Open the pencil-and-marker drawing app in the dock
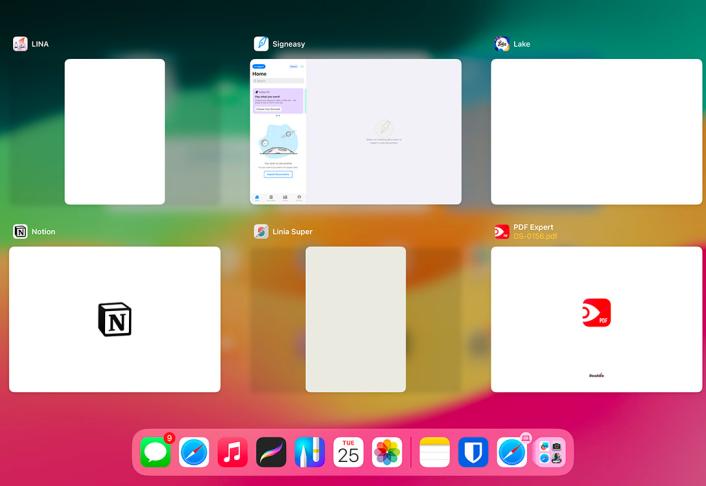 (309, 453)
